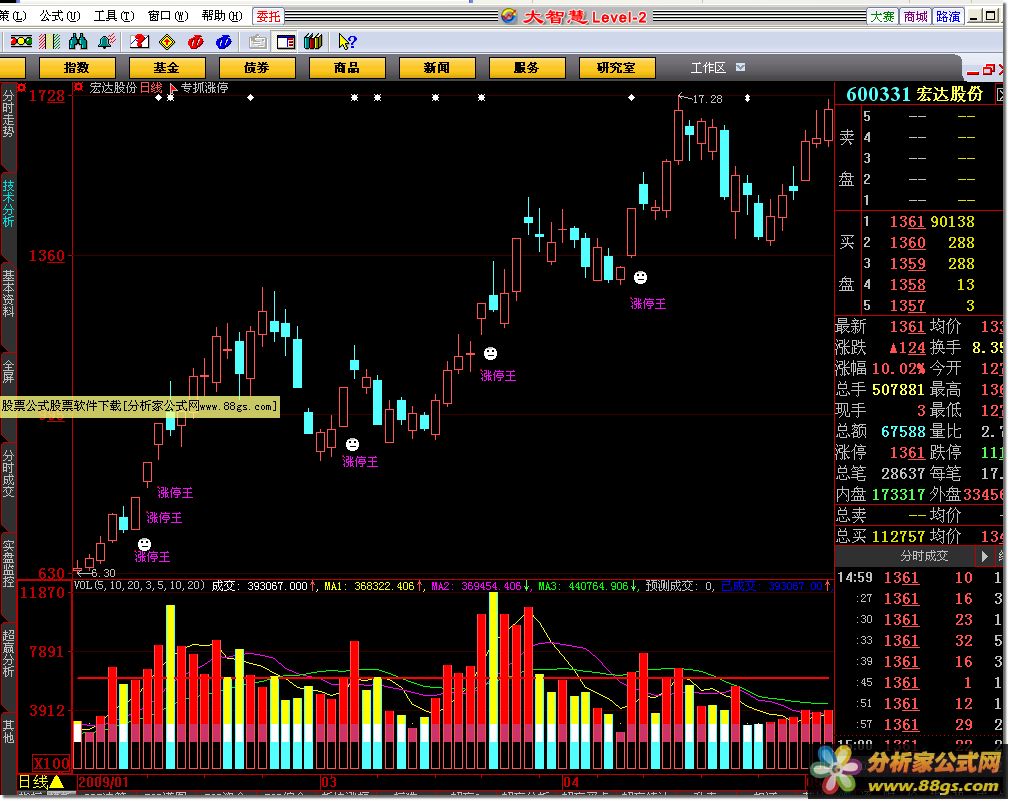Click the 2009/01 date on time axis
Viewport: 1010px width, 801px height.
pos(103,782)
